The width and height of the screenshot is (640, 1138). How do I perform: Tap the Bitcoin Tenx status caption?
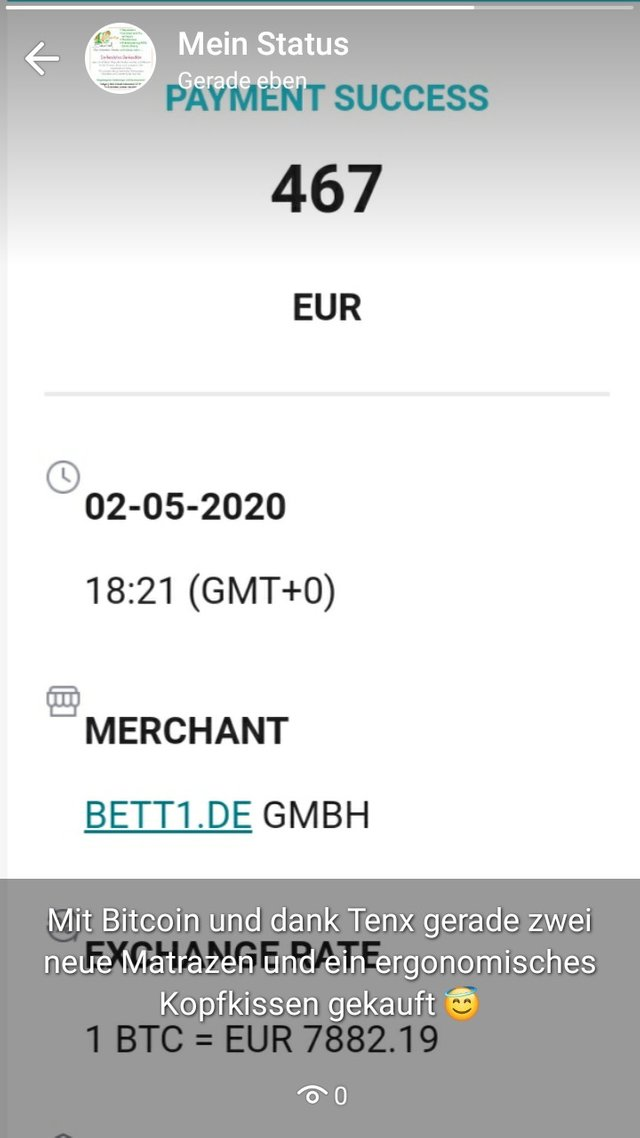point(320,963)
